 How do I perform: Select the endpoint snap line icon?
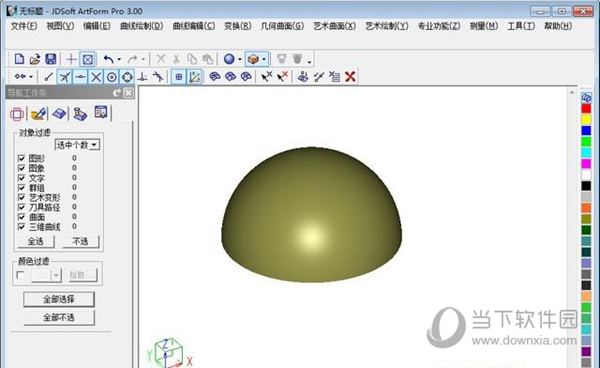[x=49, y=77]
